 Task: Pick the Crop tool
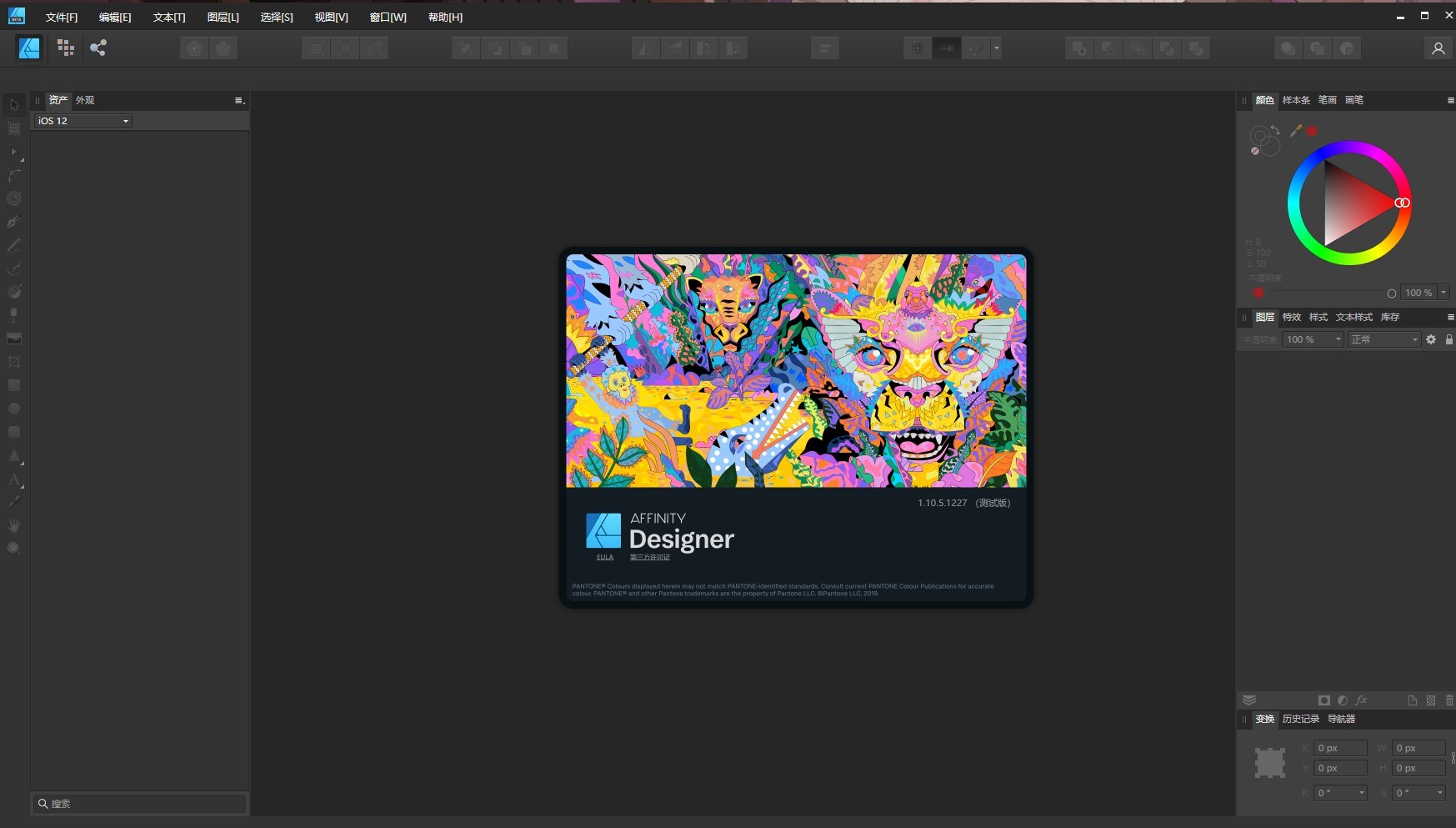14,362
